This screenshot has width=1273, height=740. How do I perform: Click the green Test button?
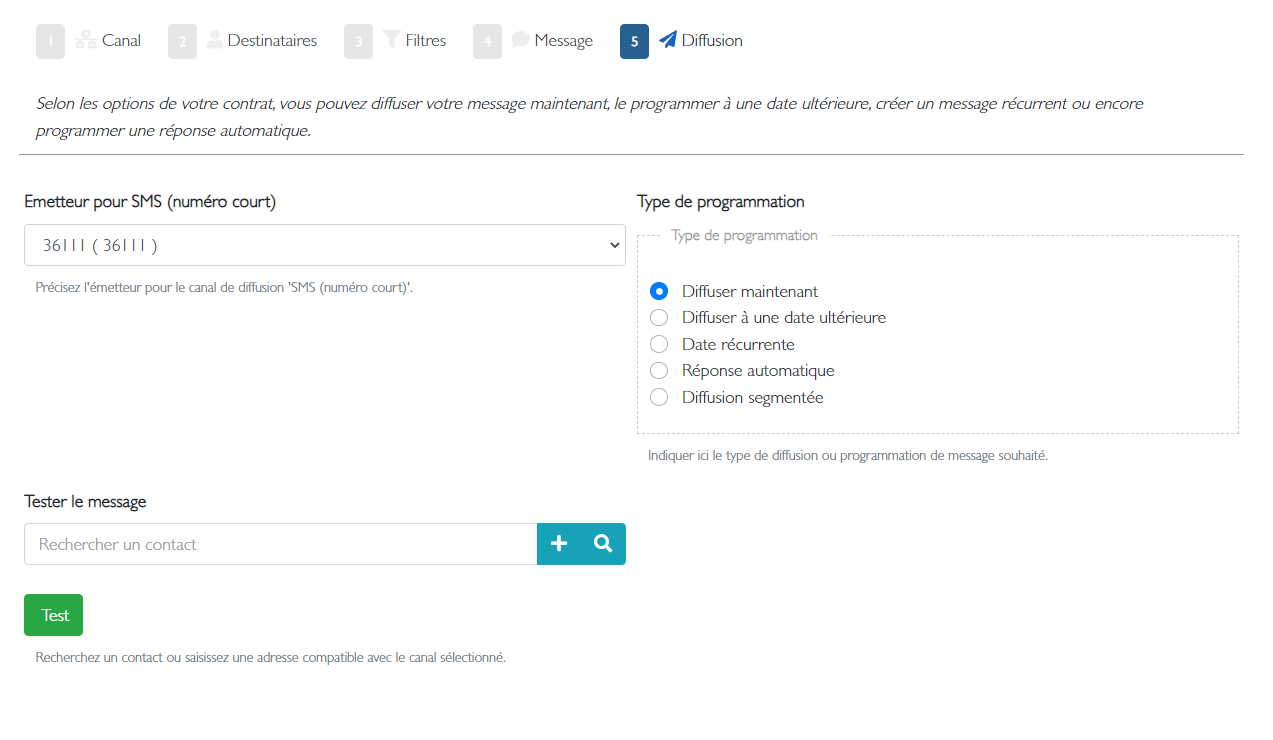[53, 615]
